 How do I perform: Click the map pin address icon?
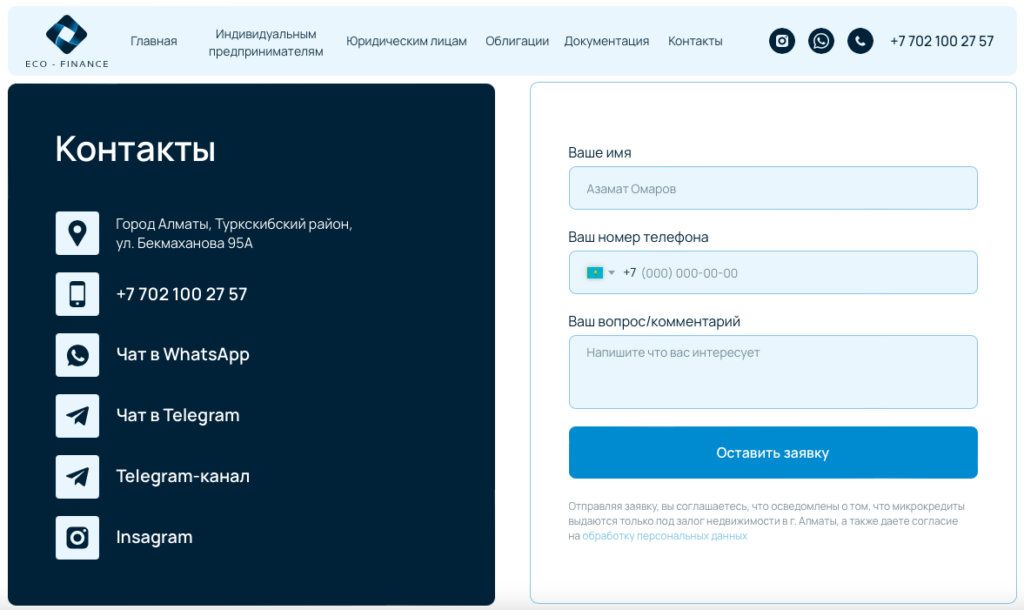click(x=77, y=233)
